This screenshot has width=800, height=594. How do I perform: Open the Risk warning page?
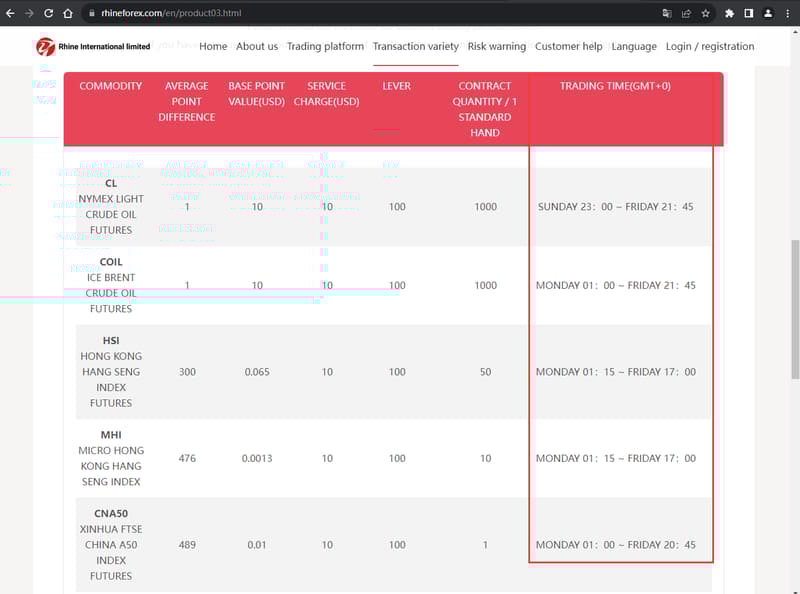[x=496, y=46]
